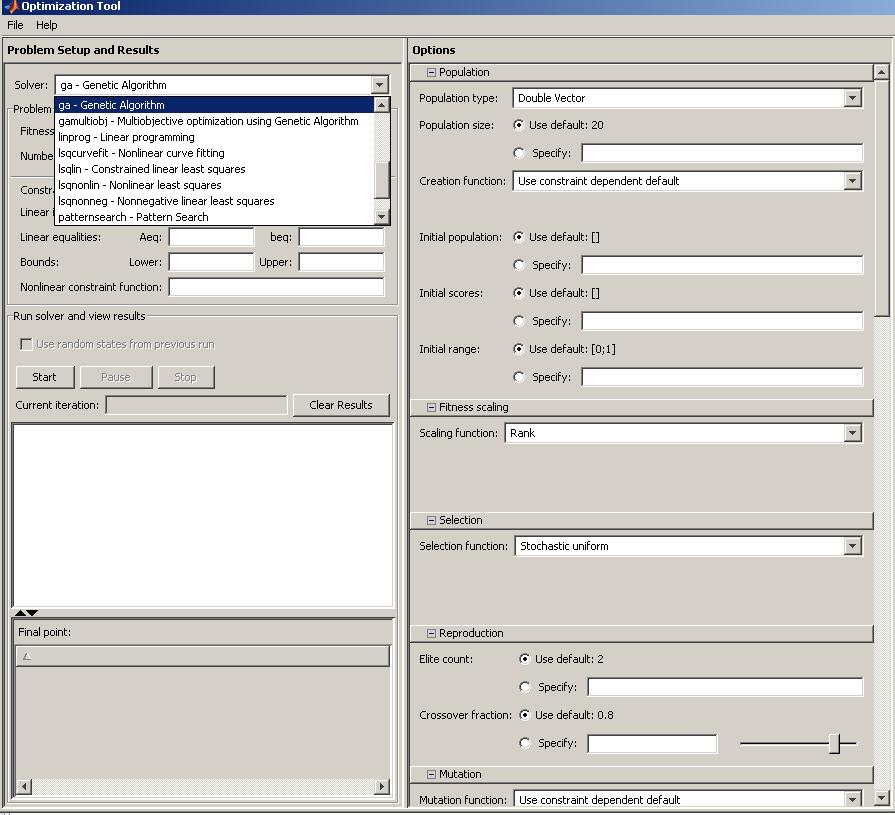This screenshot has height=815, width=895.
Task: Select Initial population Use default radio
Action: point(519,237)
